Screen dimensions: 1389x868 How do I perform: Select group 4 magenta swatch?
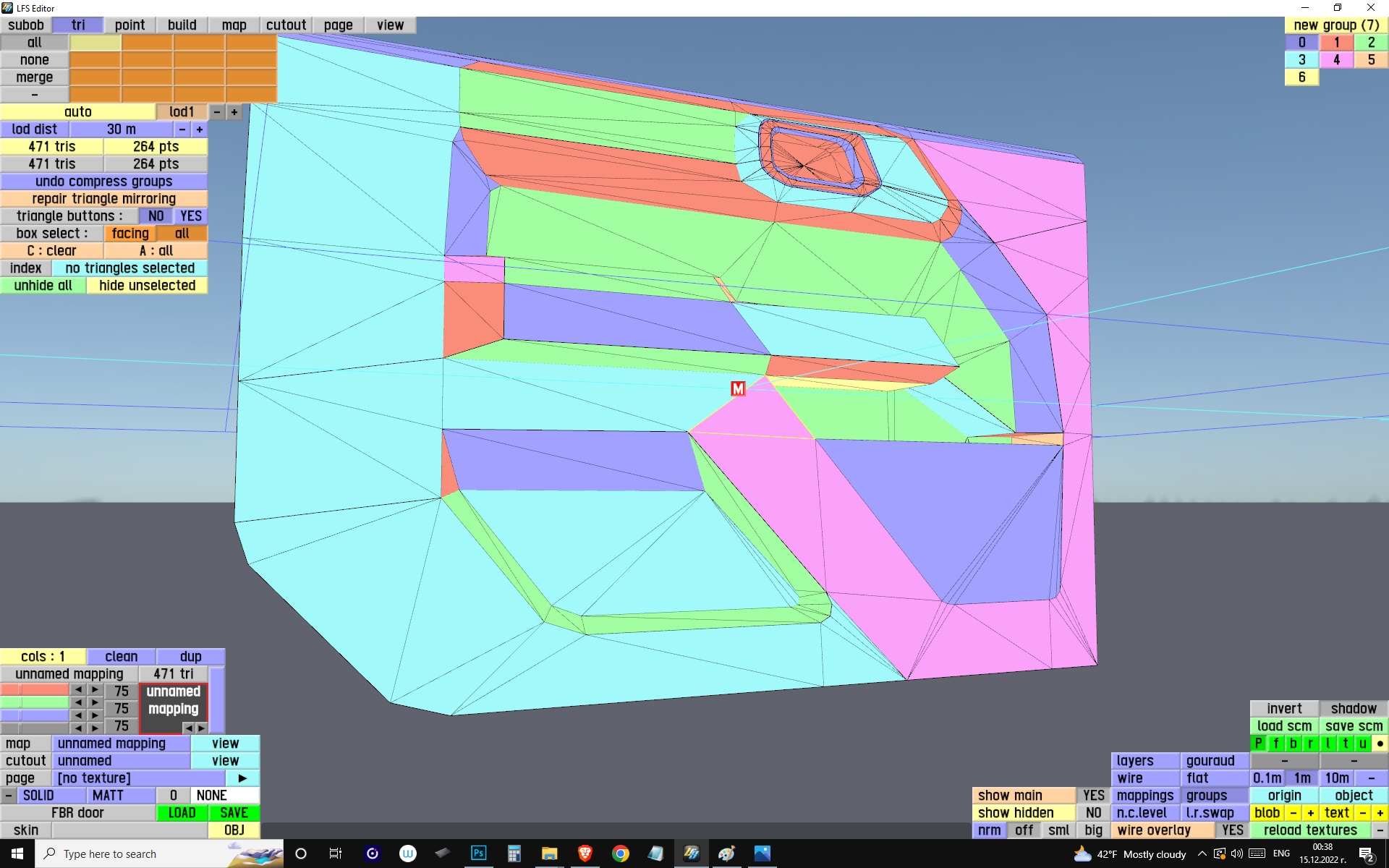point(1336,59)
